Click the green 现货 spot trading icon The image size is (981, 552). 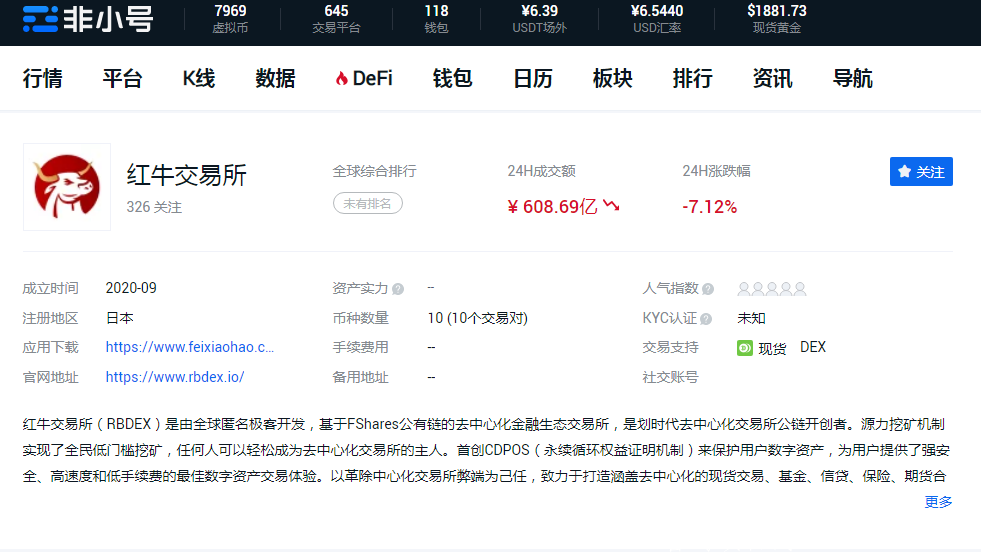[745, 348]
